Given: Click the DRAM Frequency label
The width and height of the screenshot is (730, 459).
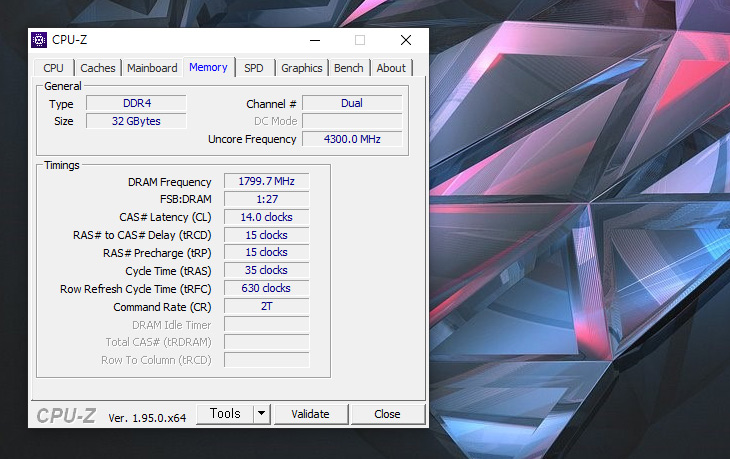Looking at the screenshot, I should pos(169,182).
